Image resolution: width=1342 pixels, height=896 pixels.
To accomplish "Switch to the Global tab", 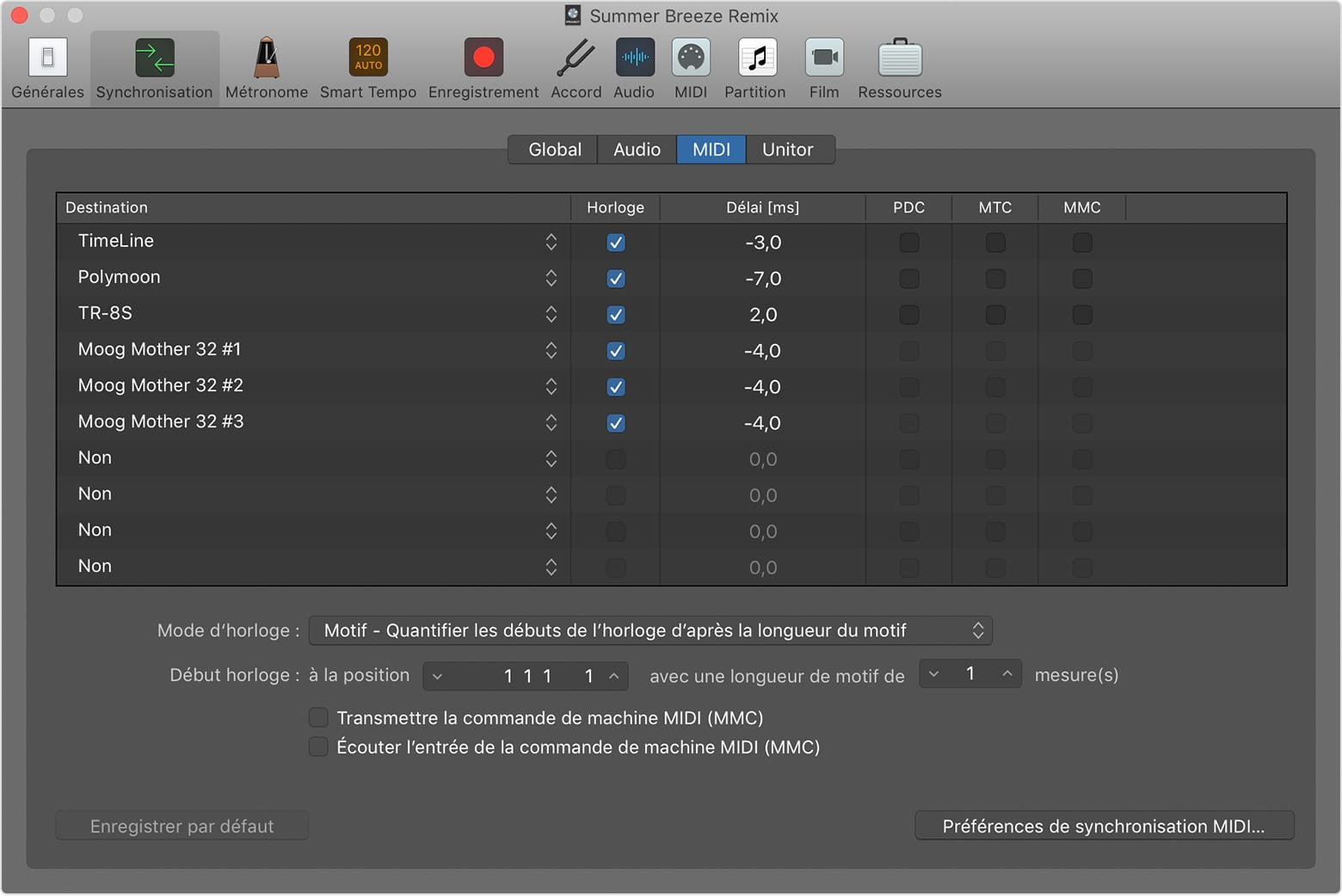I will [x=555, y=150].
